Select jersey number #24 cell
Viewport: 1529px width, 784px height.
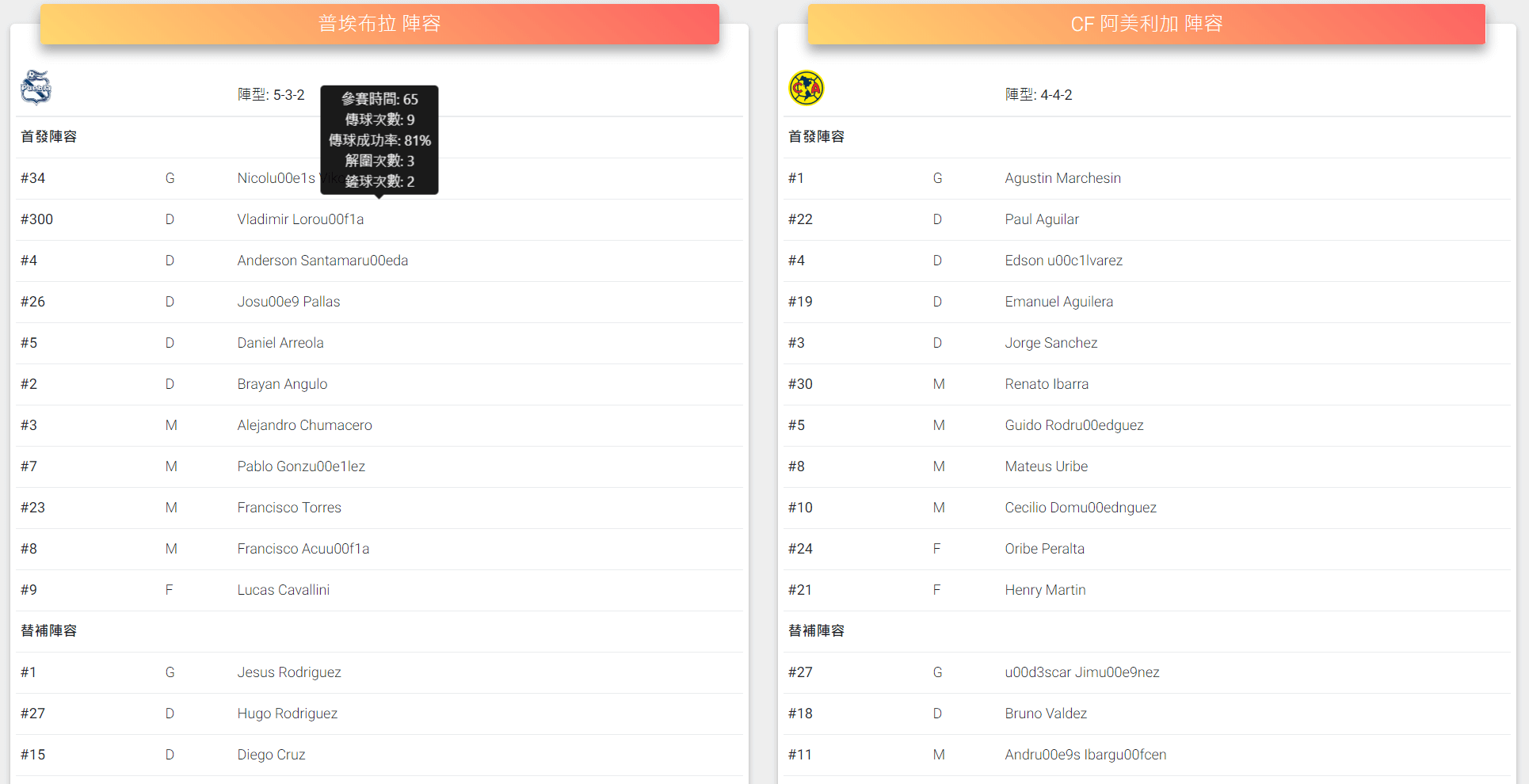[800, 549]
